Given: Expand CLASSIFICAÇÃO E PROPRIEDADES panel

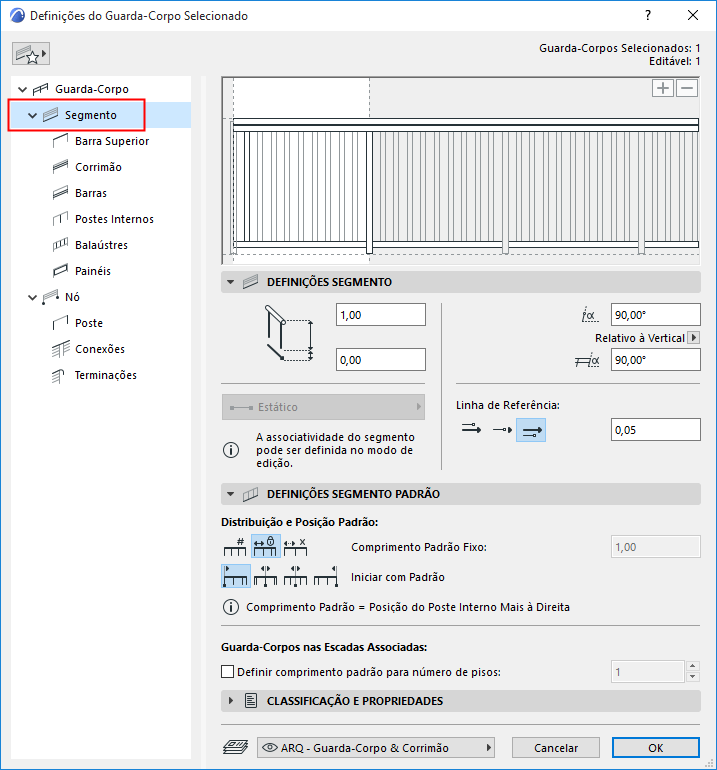Looking at the screenshot, I should pos(230,701).
